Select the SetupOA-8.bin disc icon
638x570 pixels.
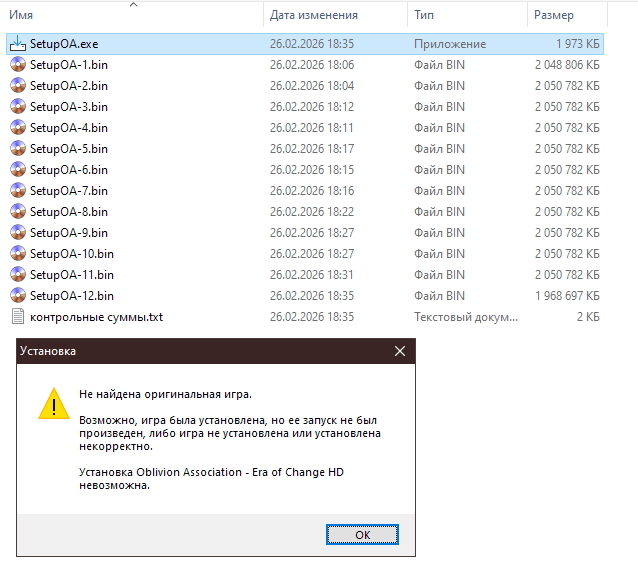18,212
